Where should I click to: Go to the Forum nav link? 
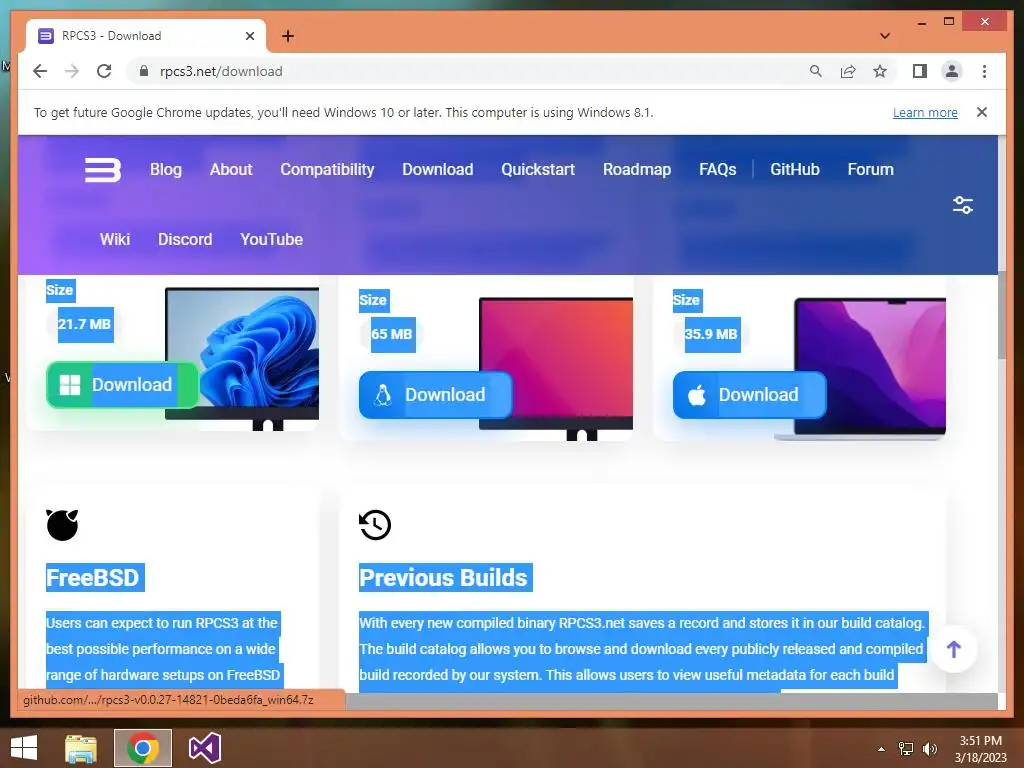click(x=871, y=170)
